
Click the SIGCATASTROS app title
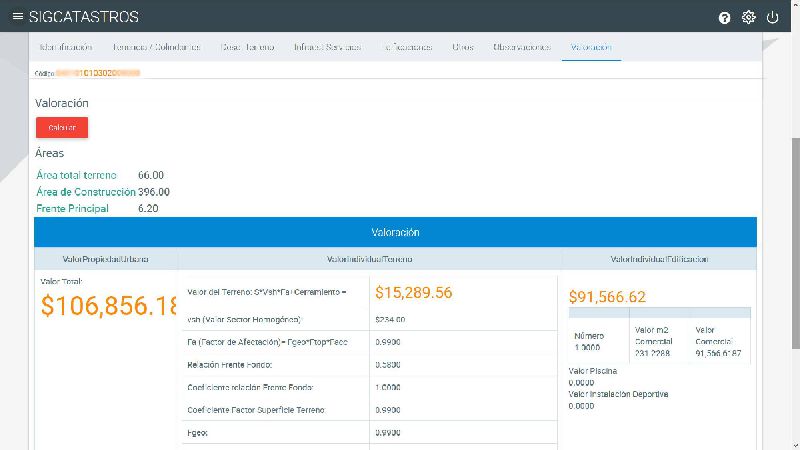pos(84,17)
